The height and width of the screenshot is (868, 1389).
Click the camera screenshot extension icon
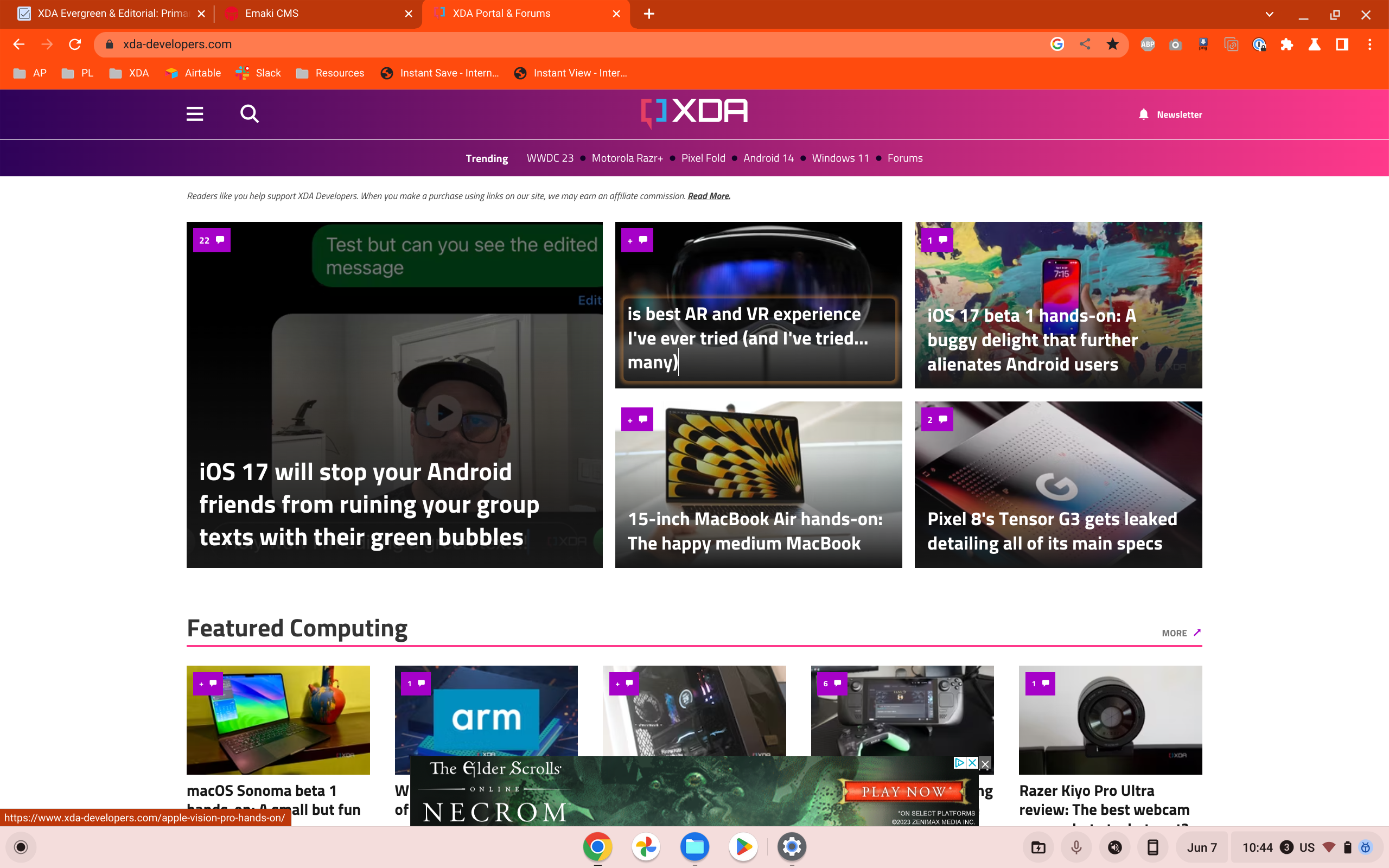pyautogui.click(x=1175, y=44)
